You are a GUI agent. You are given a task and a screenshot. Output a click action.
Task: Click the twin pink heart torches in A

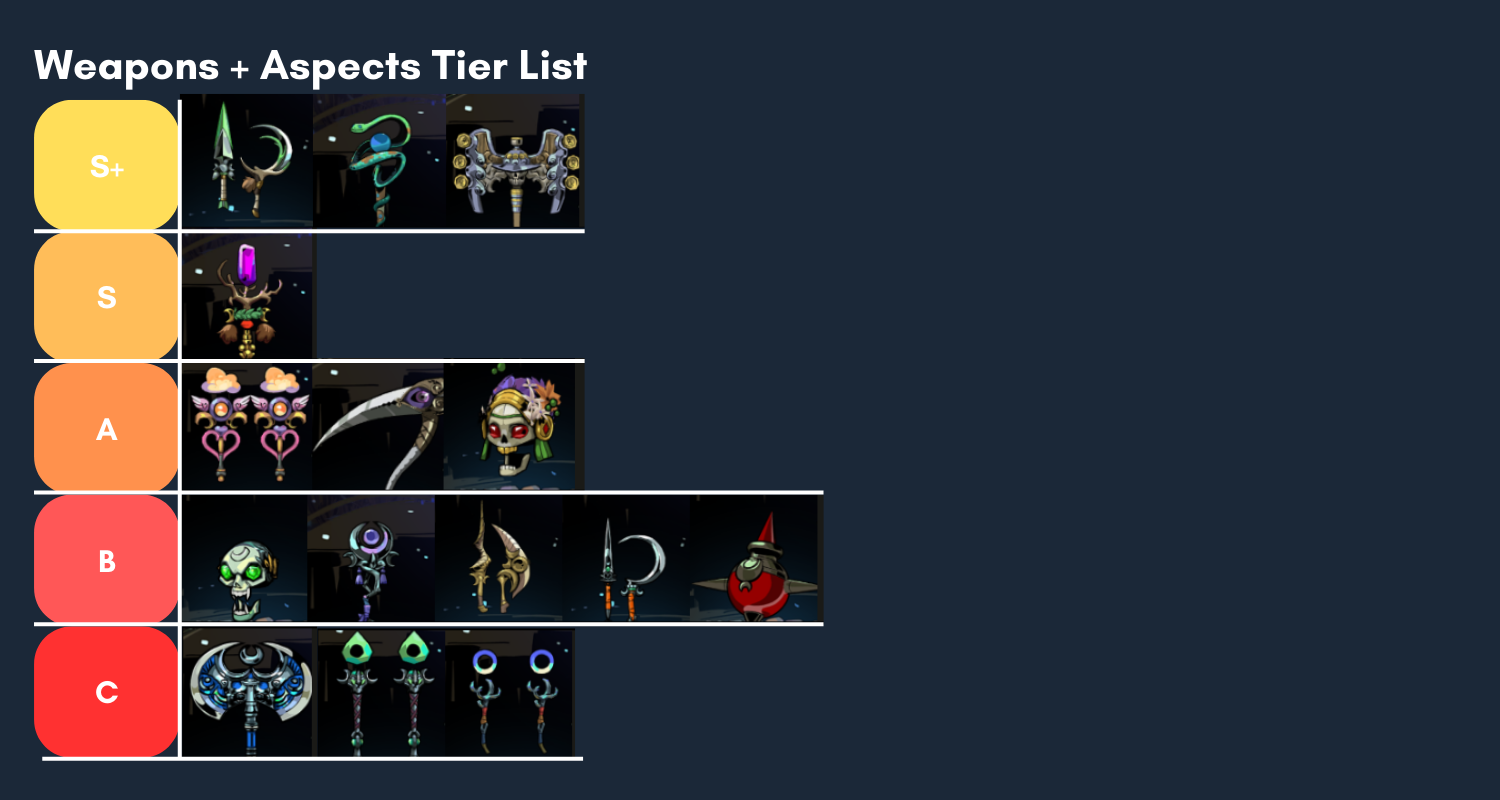click(247, 426)
